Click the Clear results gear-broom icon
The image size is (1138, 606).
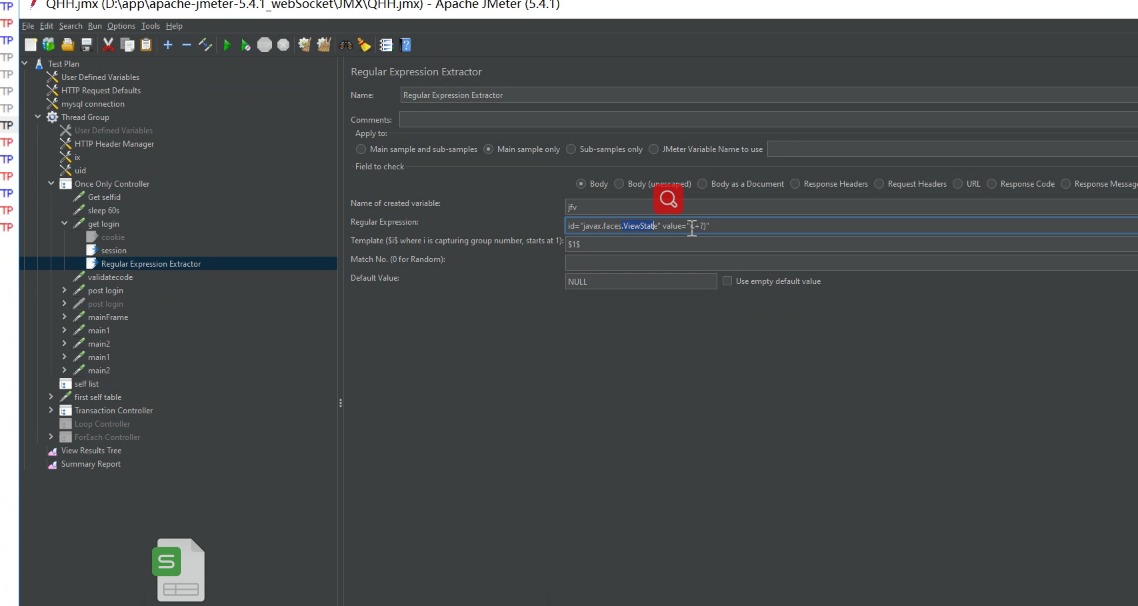305,45
